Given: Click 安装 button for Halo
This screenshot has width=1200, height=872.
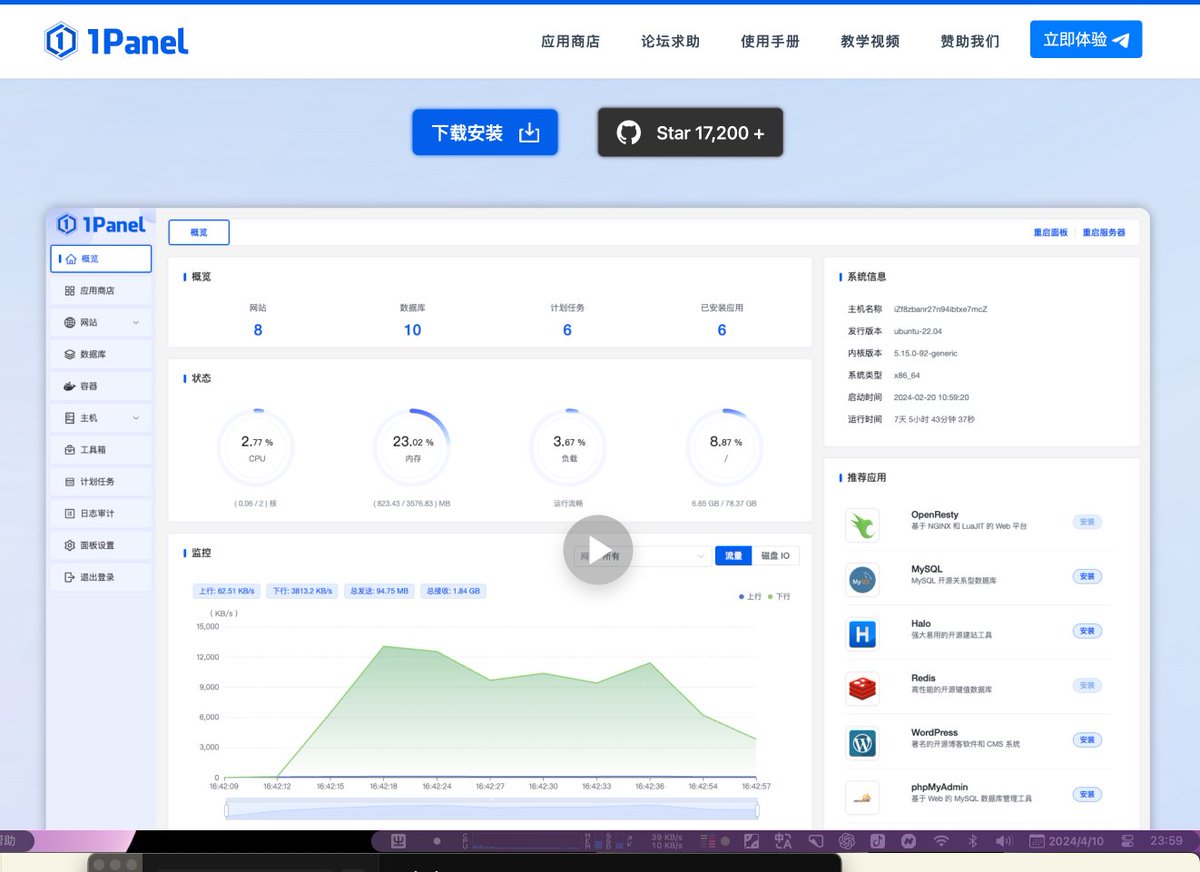Looking at the screenshot, I should [x=1087, y=631].
